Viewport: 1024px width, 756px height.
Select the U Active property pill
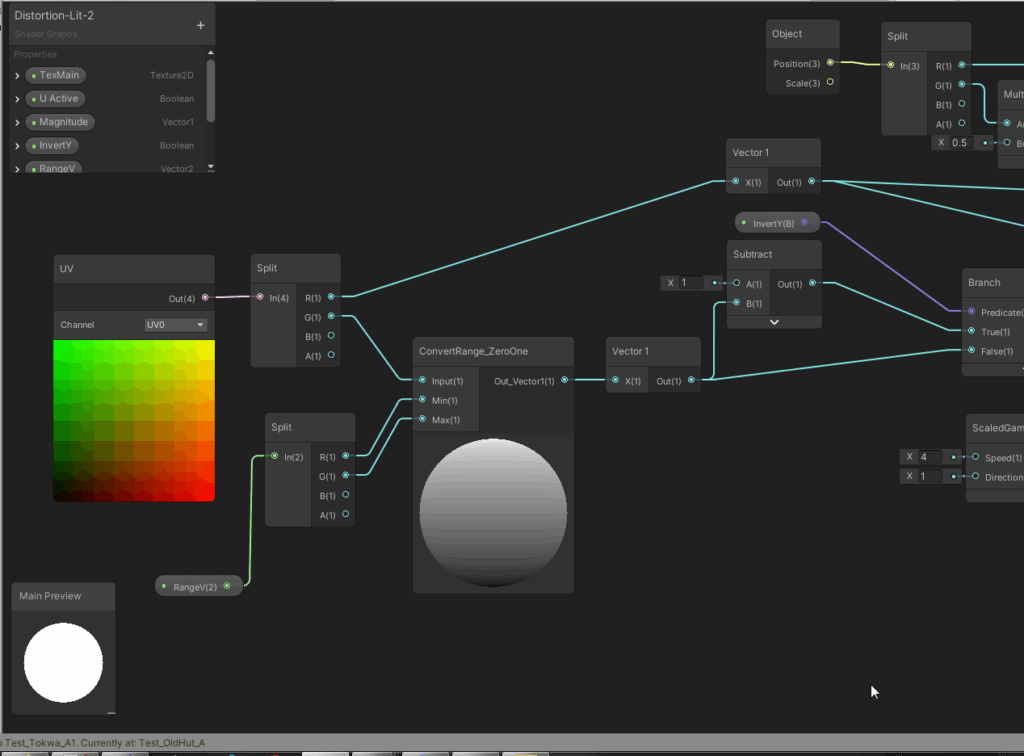tap(58, 99)
